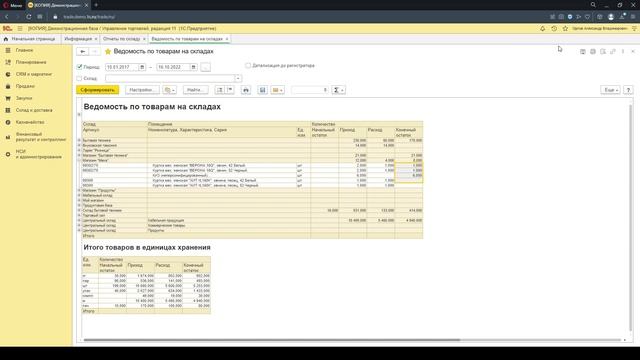Click the Сформировать button

tap(98, 90)
